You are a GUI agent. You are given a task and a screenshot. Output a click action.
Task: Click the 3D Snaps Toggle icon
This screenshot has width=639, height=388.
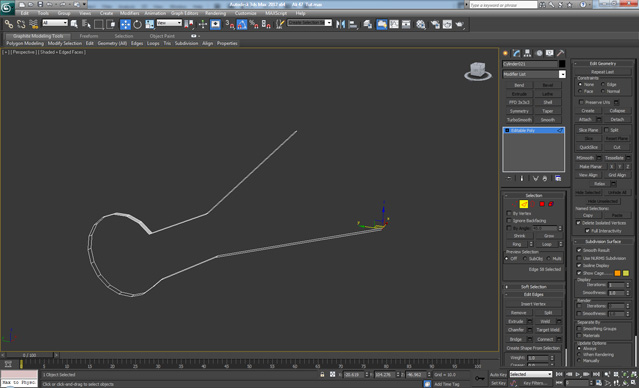coord(230,24)
